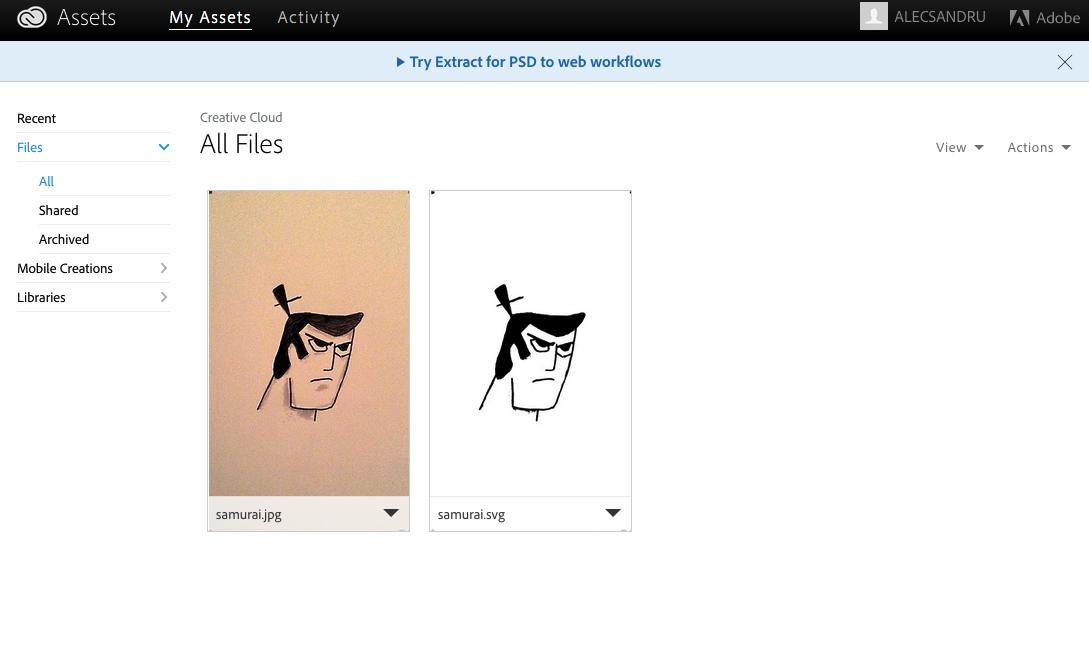Show Shared files
This screenshot has height=651, width=1089.
[x=58, y=211]
